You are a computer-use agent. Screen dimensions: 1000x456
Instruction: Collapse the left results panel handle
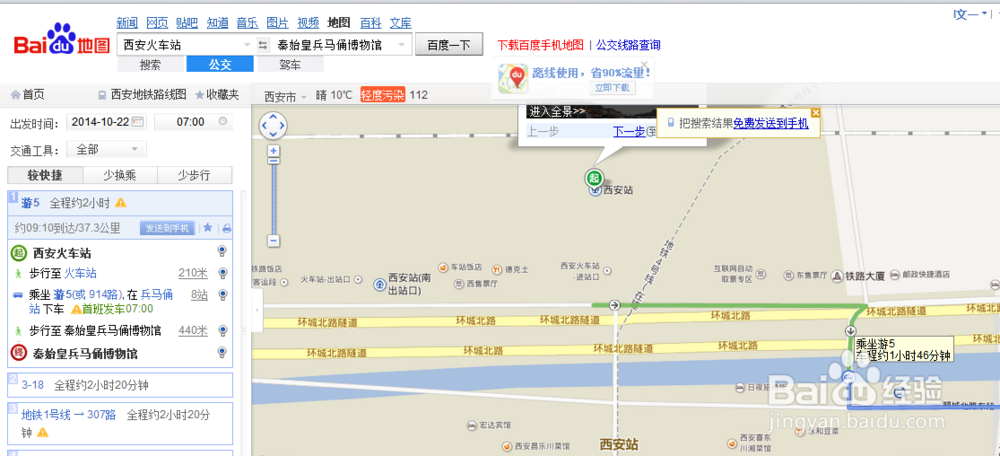point(257,310)
